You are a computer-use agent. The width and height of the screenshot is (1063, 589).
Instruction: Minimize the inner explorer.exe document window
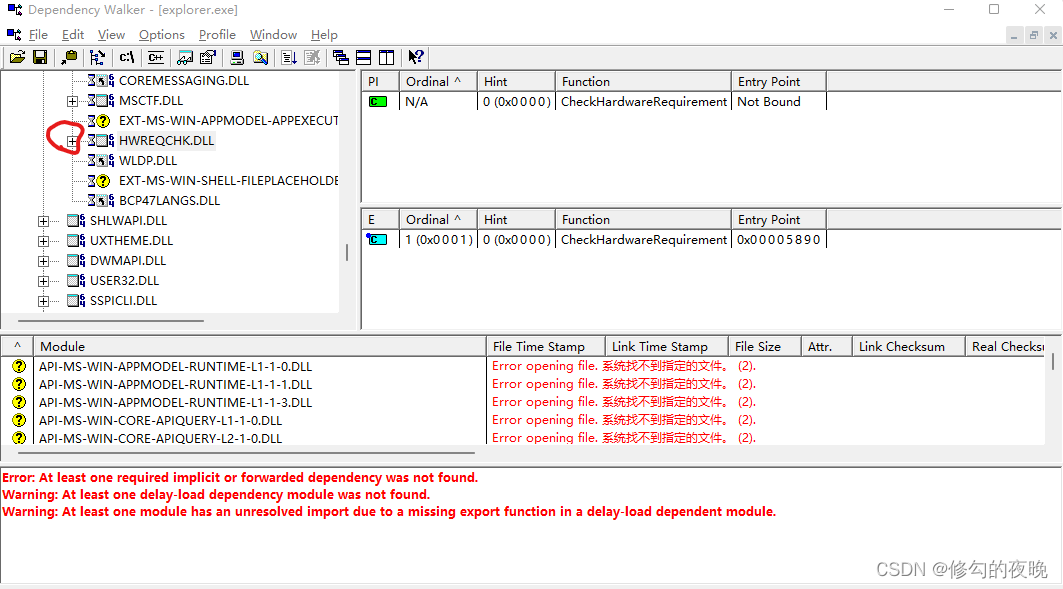tap(1014, 35)
